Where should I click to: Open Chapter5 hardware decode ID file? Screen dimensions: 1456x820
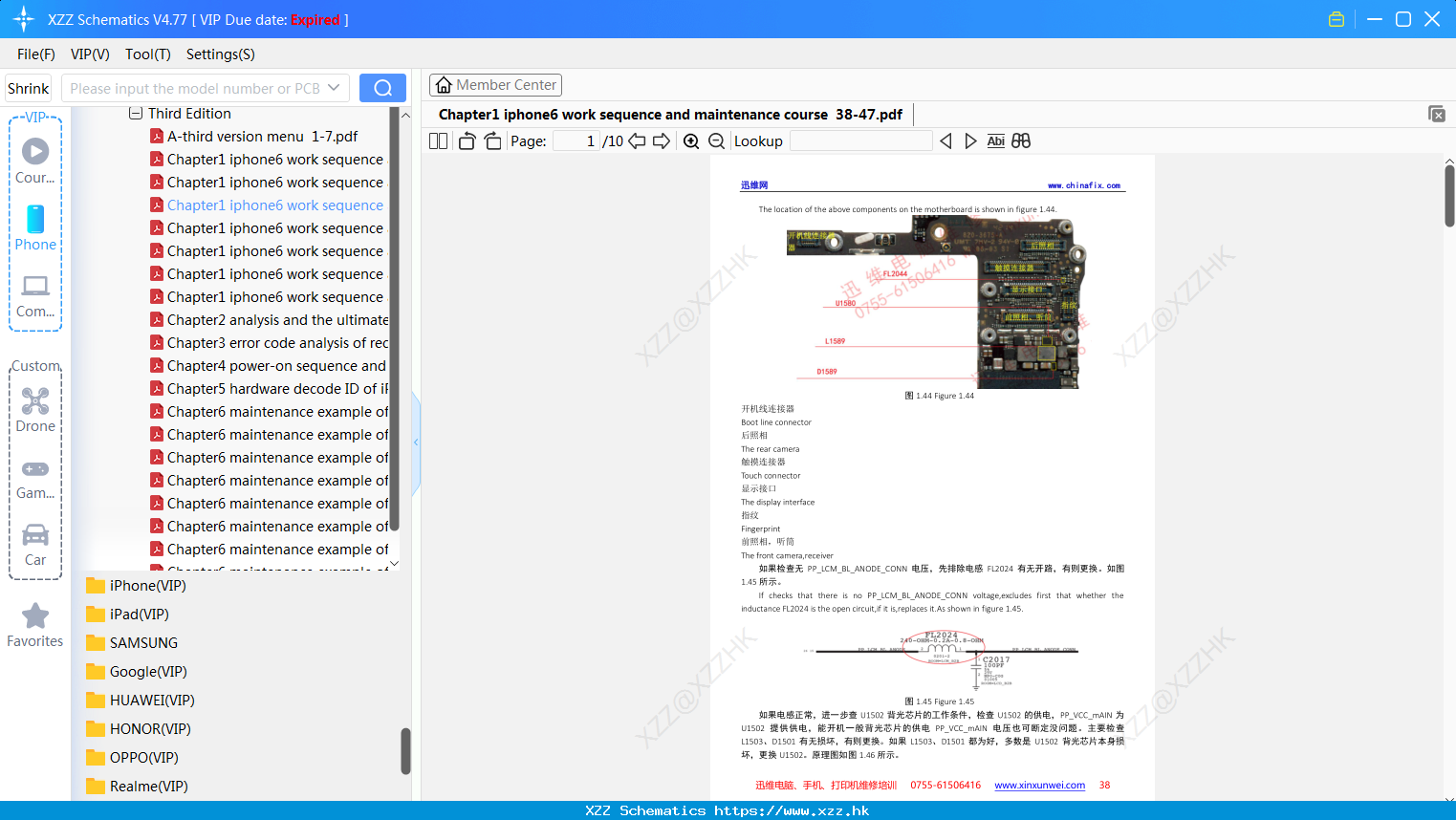click(x=269, y=389)
